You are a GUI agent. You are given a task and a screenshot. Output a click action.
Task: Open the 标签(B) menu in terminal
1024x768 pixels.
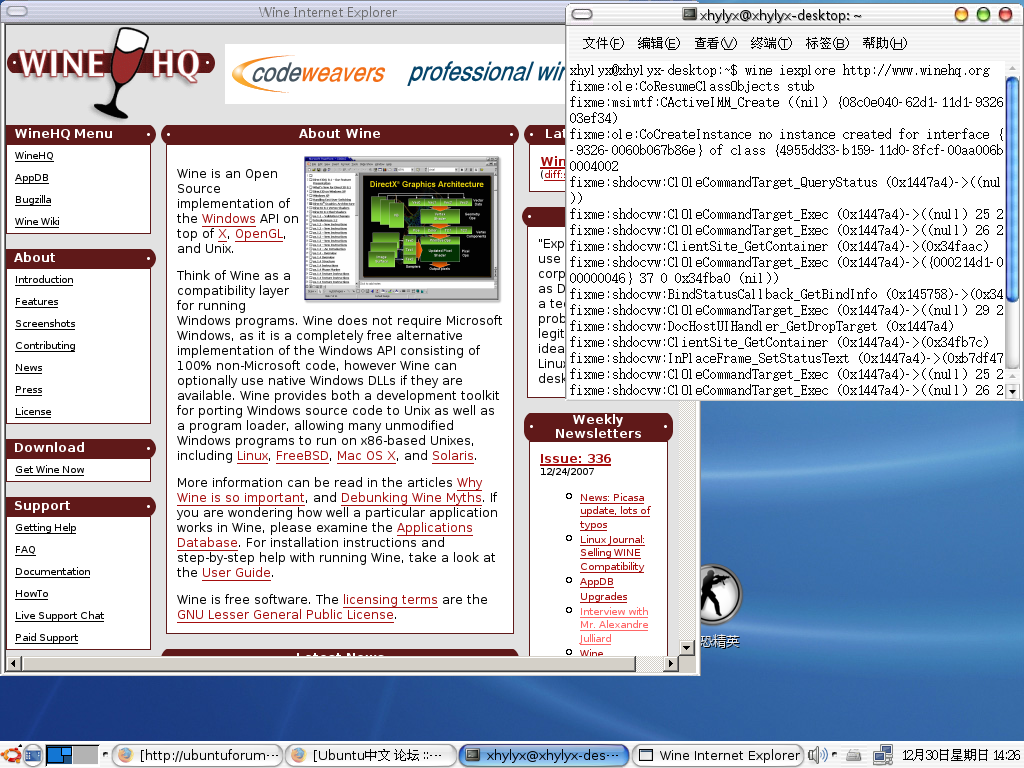pyautogui.click(x=827, y=43)
